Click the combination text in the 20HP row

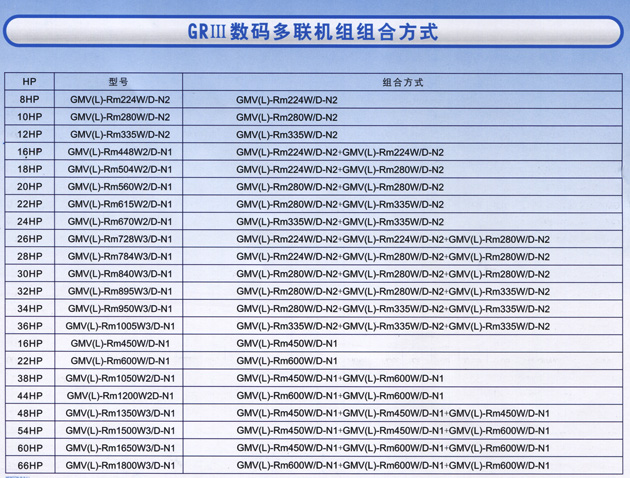pyautogui.click(x=340, y=187)
